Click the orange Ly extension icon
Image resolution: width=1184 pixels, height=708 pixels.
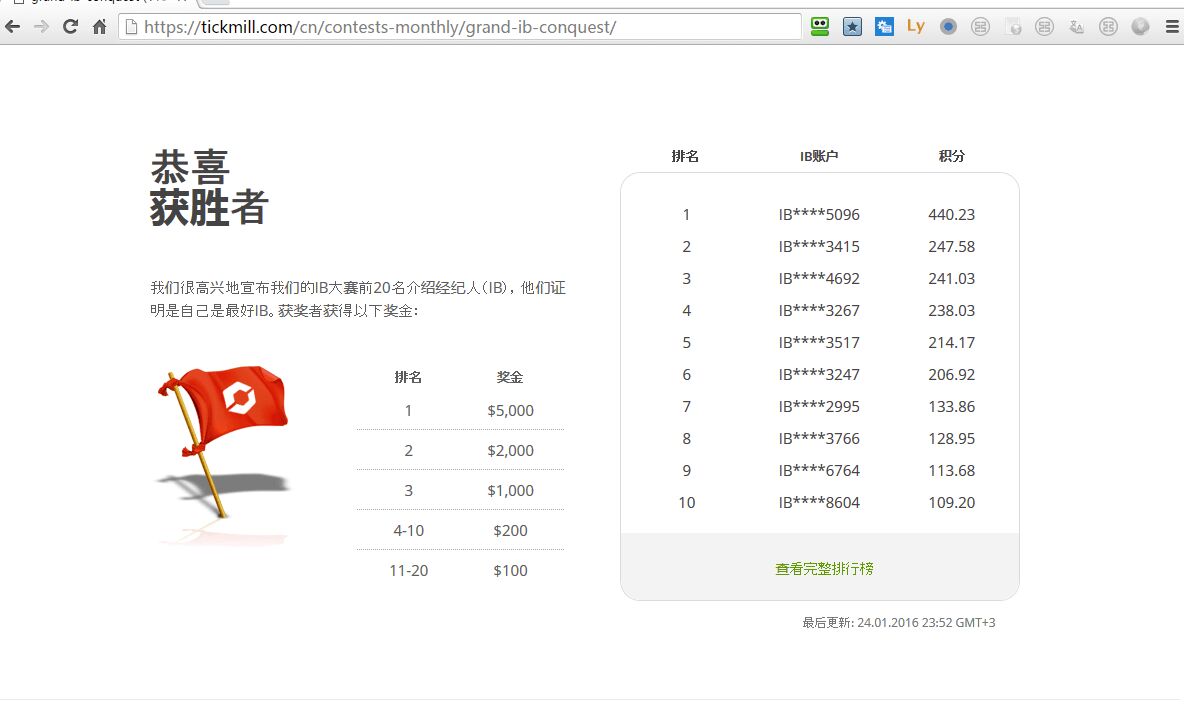pos(916,27)
